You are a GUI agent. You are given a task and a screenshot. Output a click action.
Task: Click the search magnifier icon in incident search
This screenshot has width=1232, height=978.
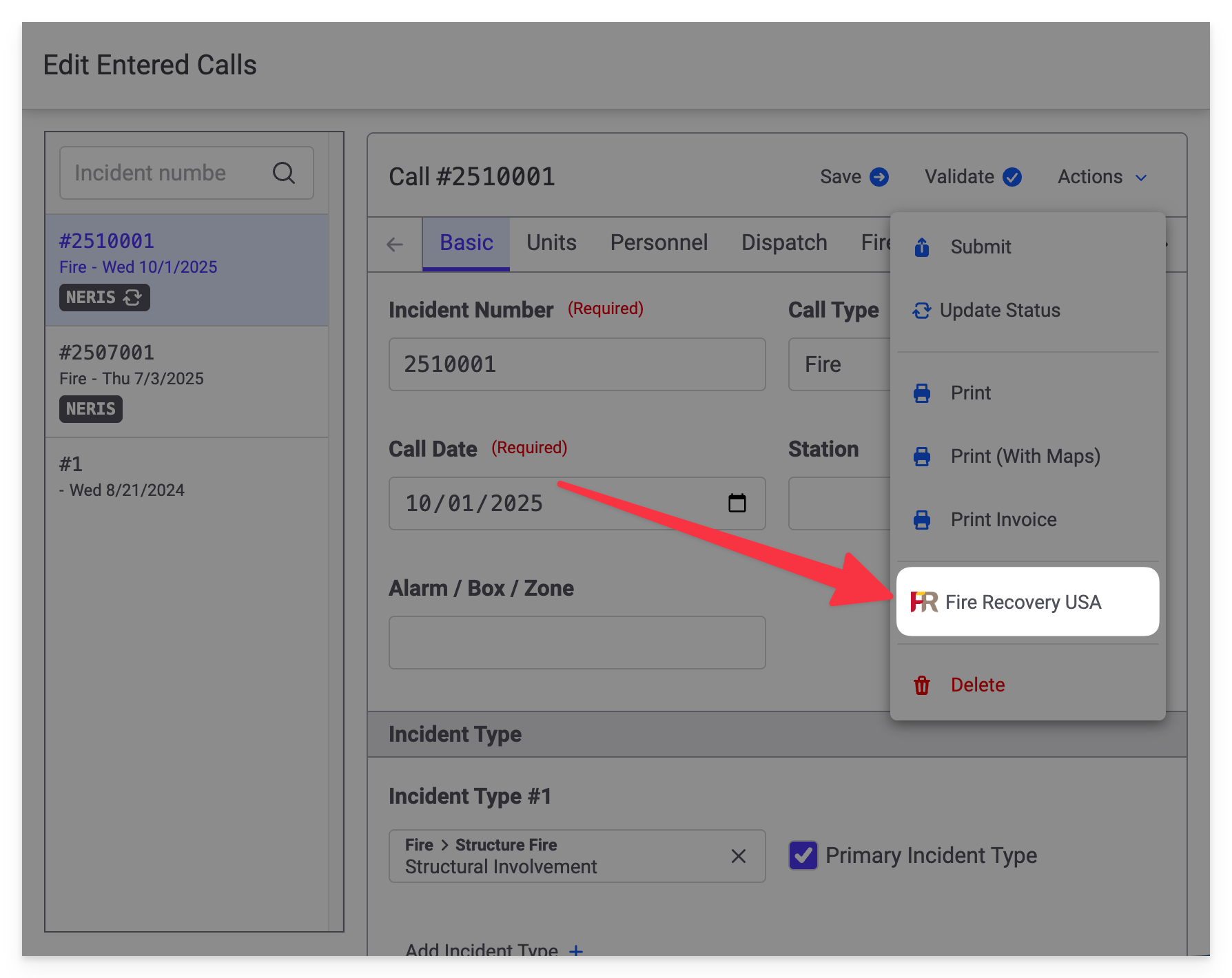coord(283,173)
